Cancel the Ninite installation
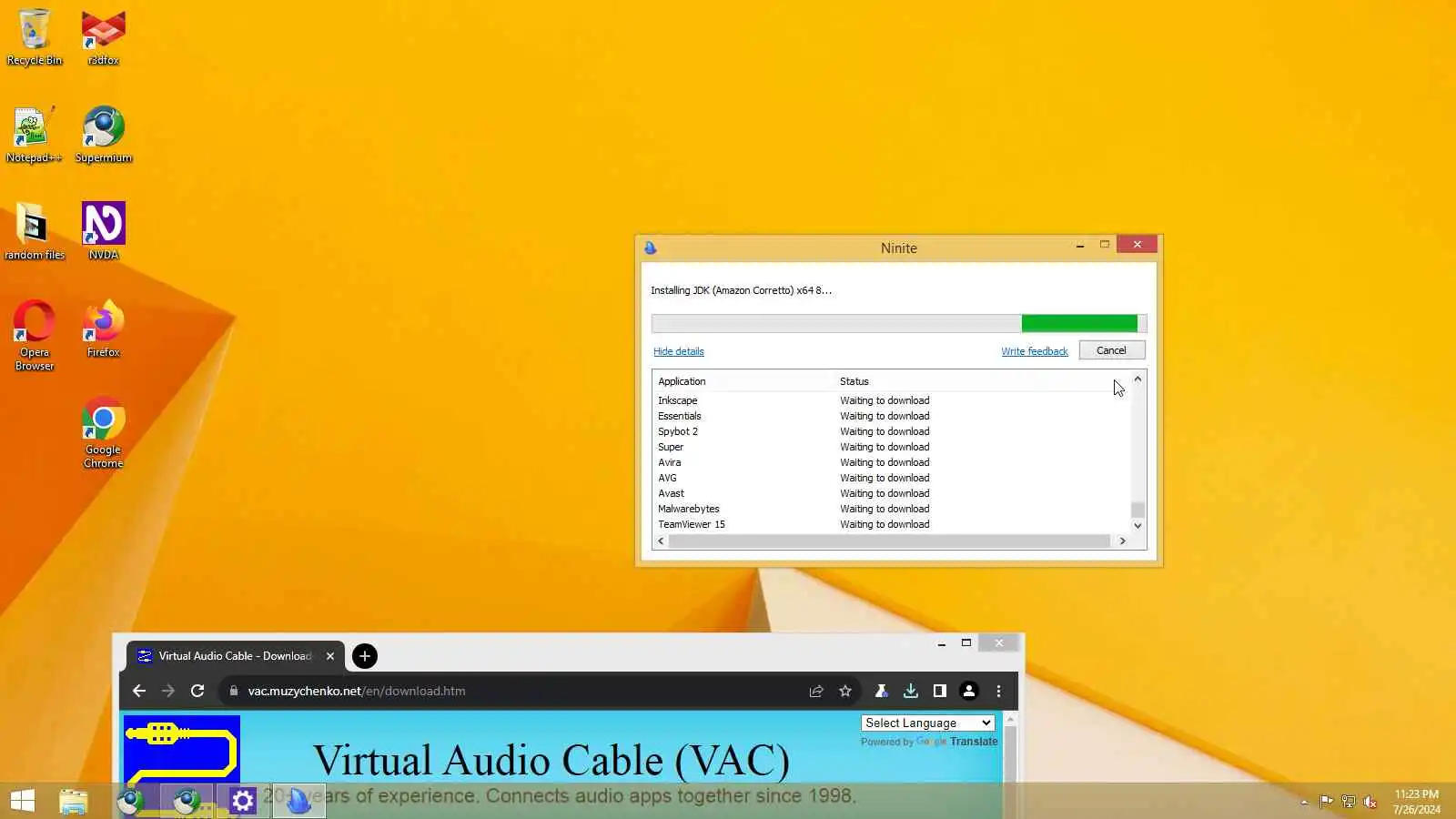 pos(1111,350)
